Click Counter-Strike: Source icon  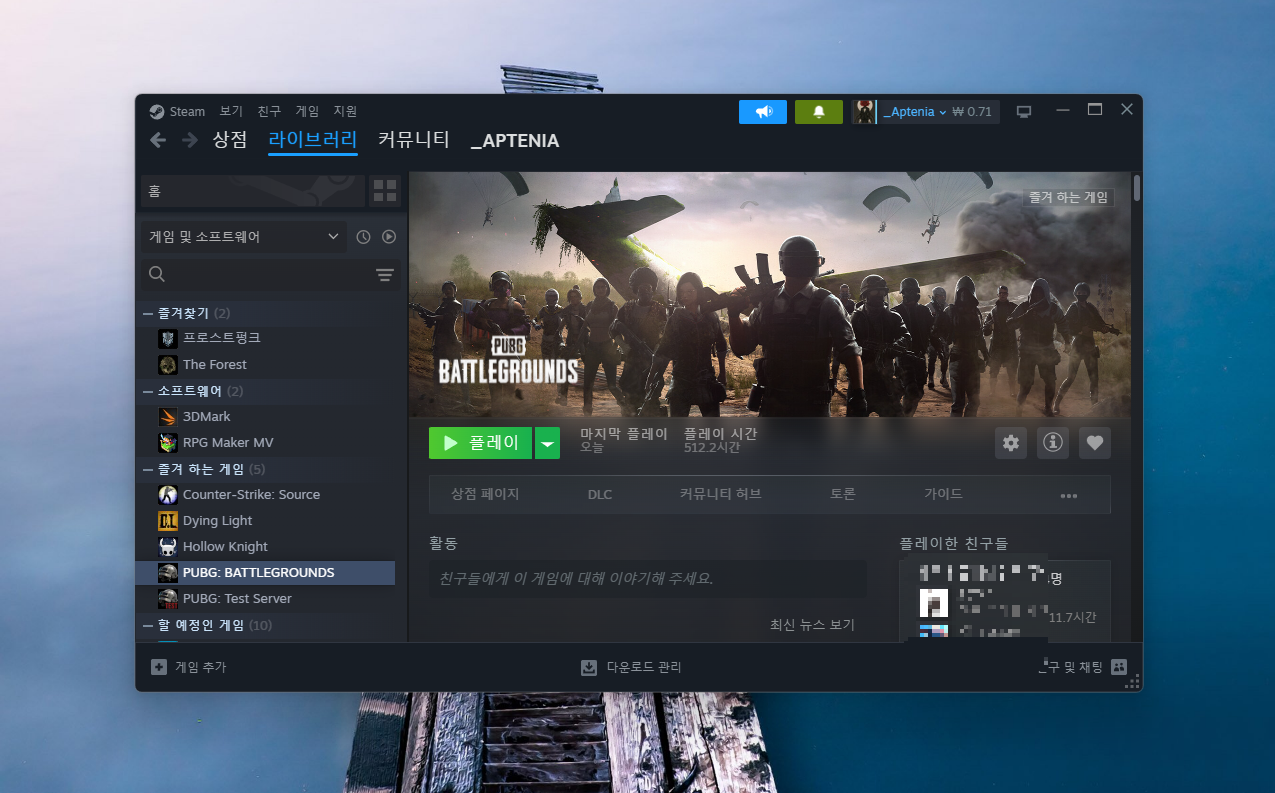click(x=168, y=495)
